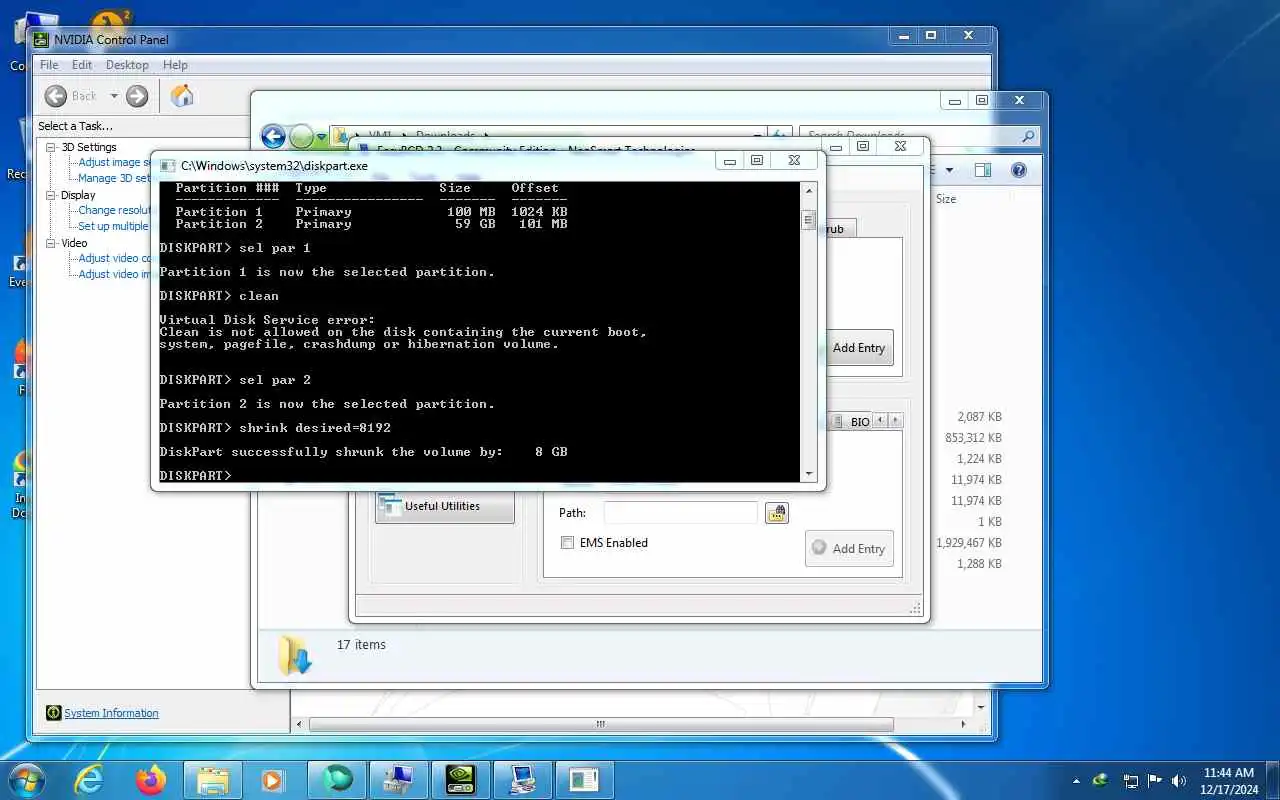Switch to the green circular app on taskbar
This screenshot has width=1280, height=800.
pyautogui.click(x=337, y=779)
